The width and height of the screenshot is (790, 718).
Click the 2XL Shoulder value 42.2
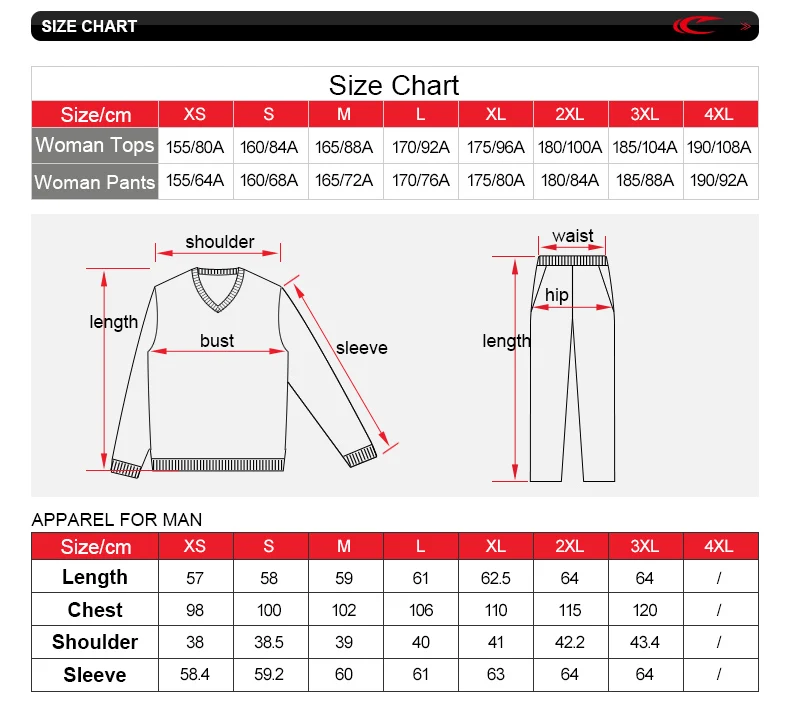[570, 642]
